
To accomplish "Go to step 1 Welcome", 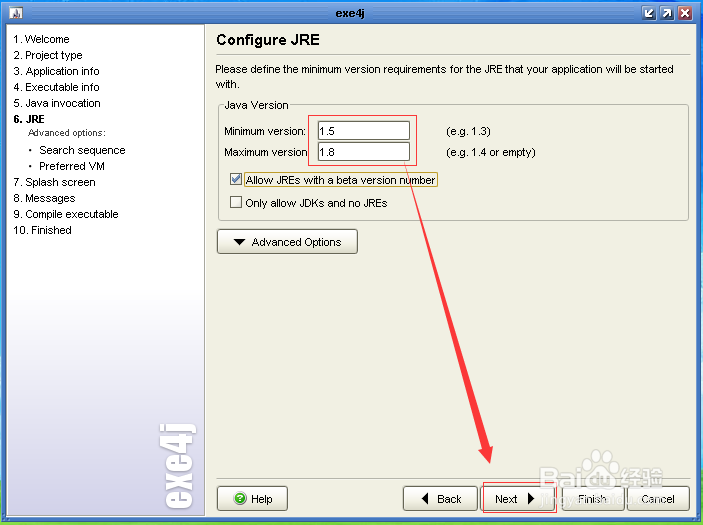I will tap(41, 39).
